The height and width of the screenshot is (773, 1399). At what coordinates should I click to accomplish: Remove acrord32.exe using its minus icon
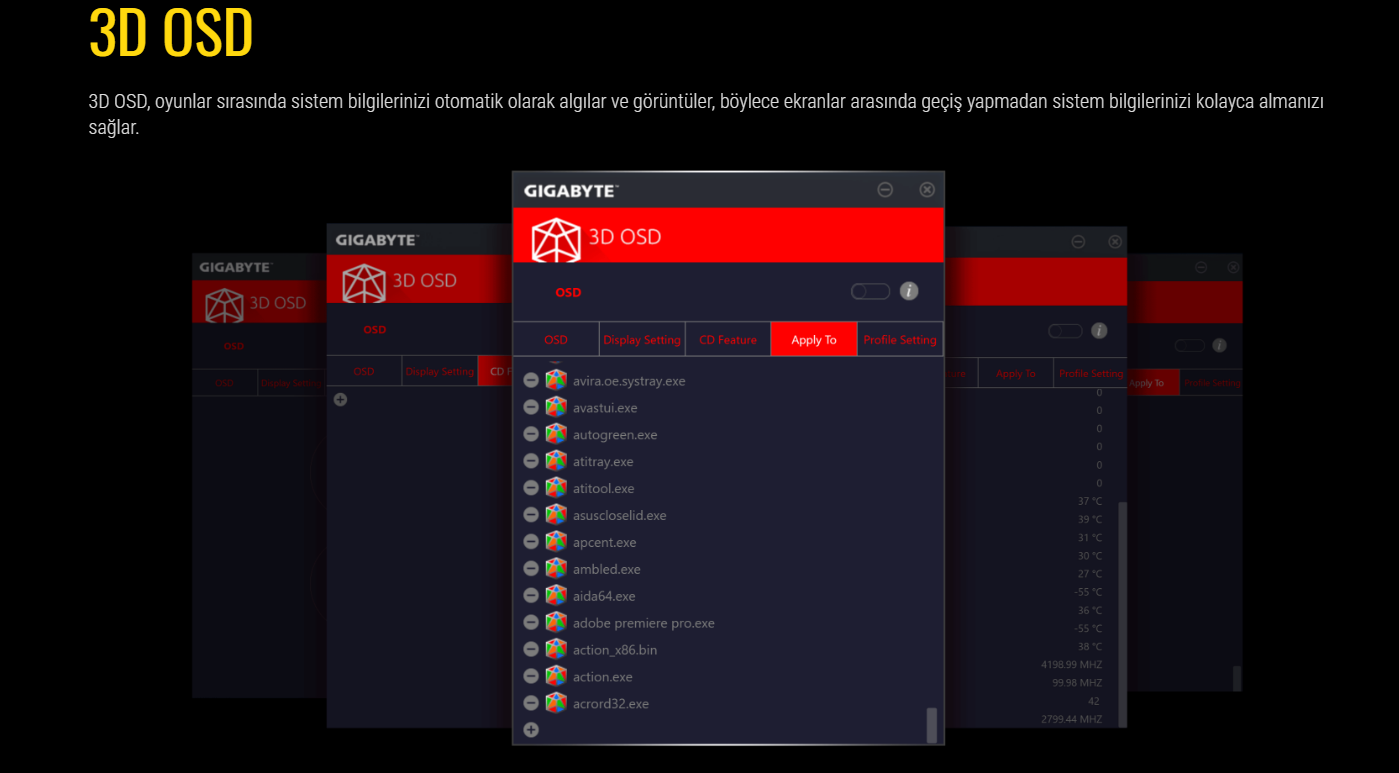click(x=531, y=705)
